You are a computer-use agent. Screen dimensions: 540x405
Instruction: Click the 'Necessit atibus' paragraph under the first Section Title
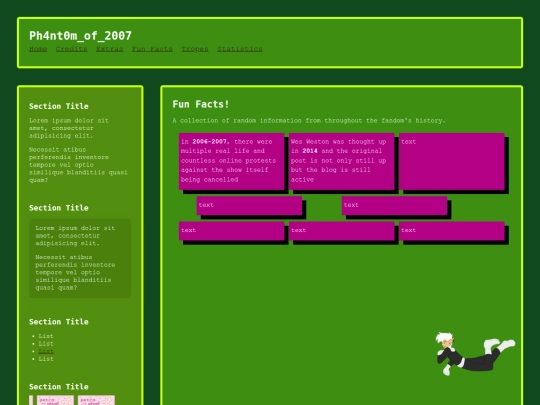coord(78,165)
